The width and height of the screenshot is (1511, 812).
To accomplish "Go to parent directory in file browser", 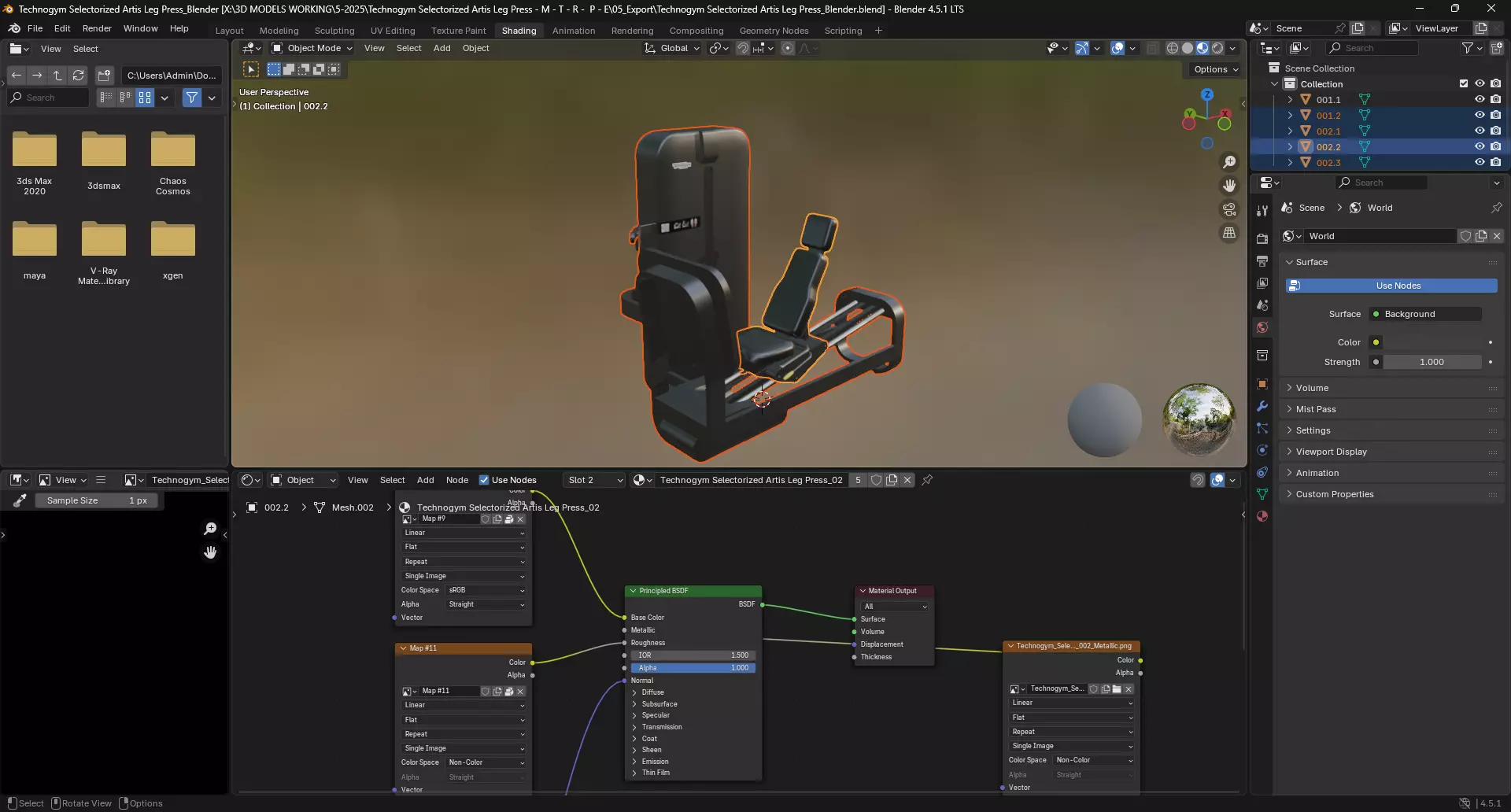I will point(57,76).
